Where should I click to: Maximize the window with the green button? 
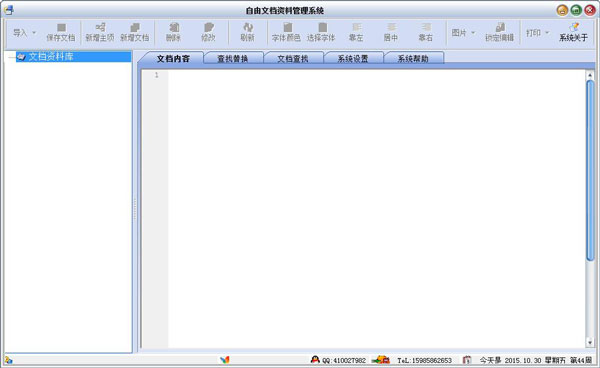pyautogui.click(x=576, y=10)
